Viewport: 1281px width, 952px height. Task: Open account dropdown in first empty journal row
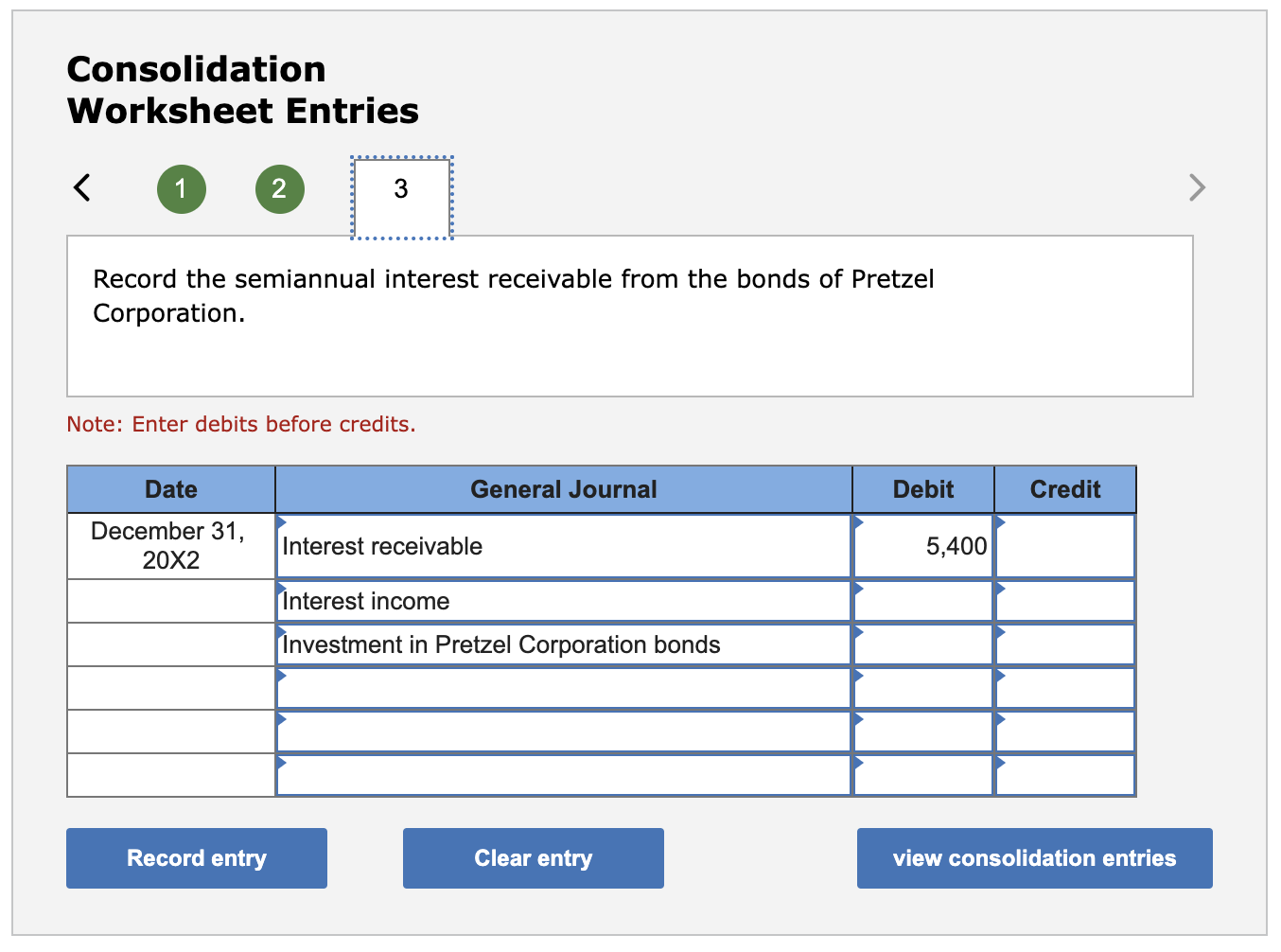[x=281, y=675]
